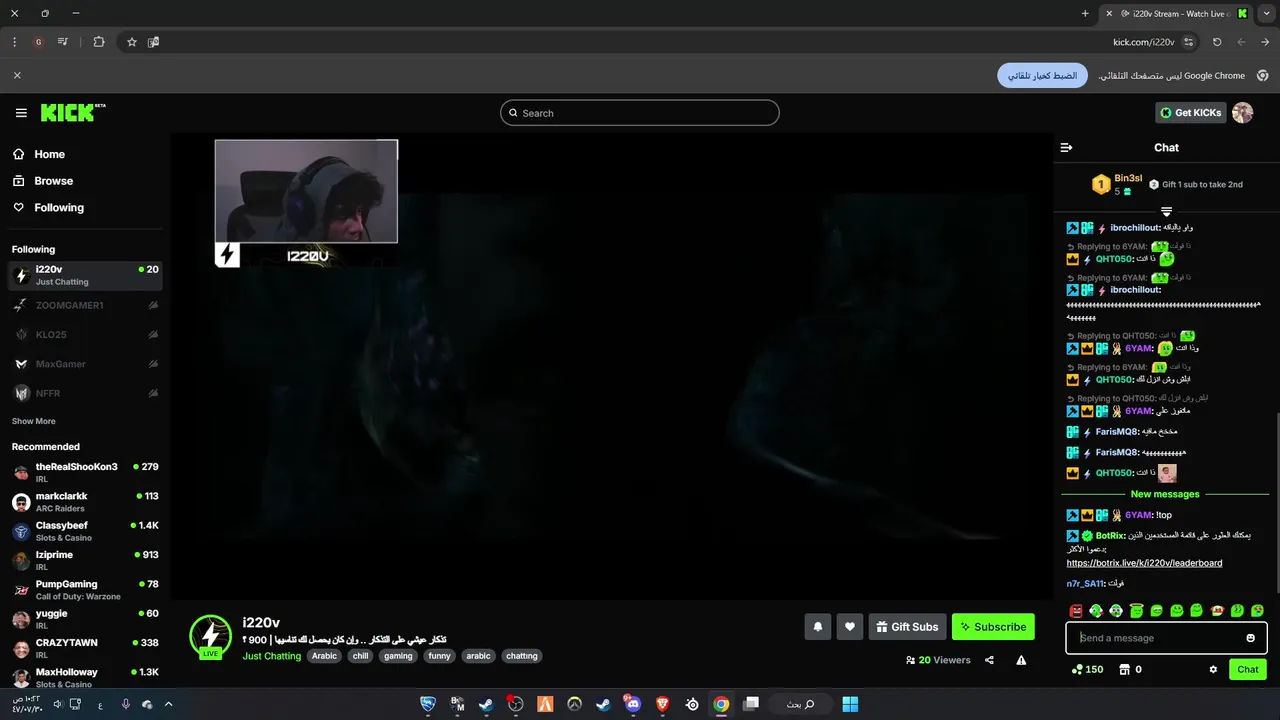
Task: Open CRAZYTAWN IRL stream
Action: (x=85, y=648)
